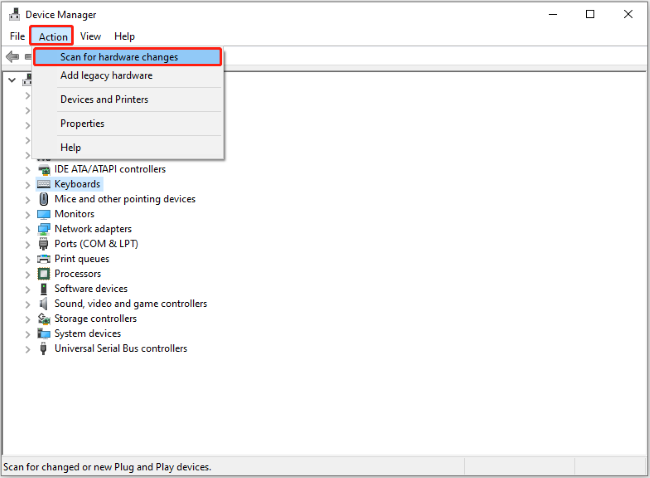650x478 pixels.
Task: Expand Mice and other pointing devices
Action: [x=28, y=200]
